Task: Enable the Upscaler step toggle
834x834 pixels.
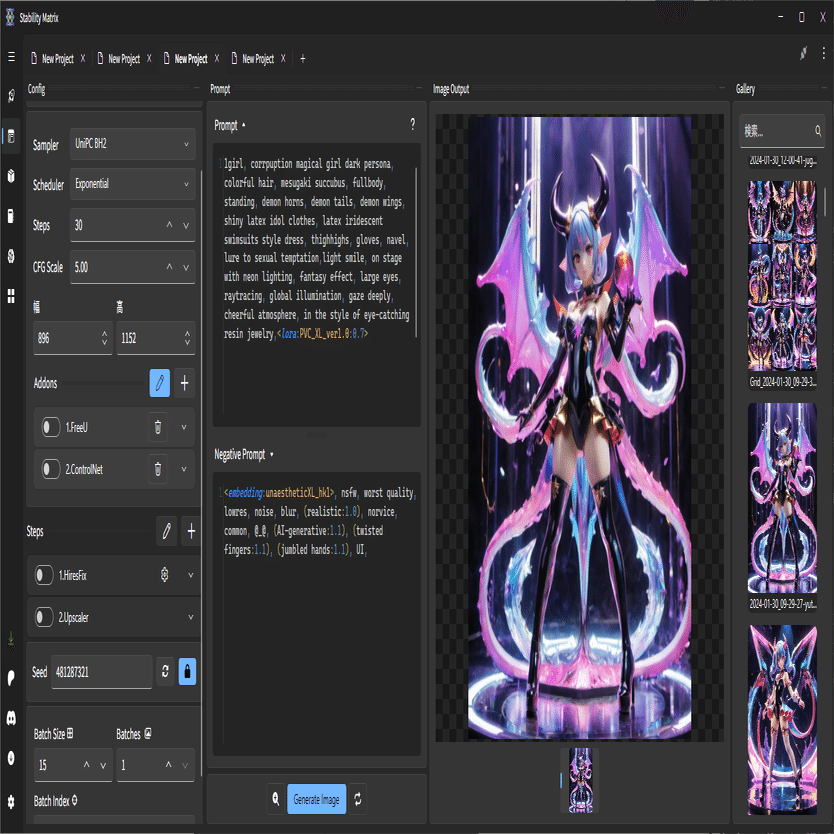Action: coord(44,617)
